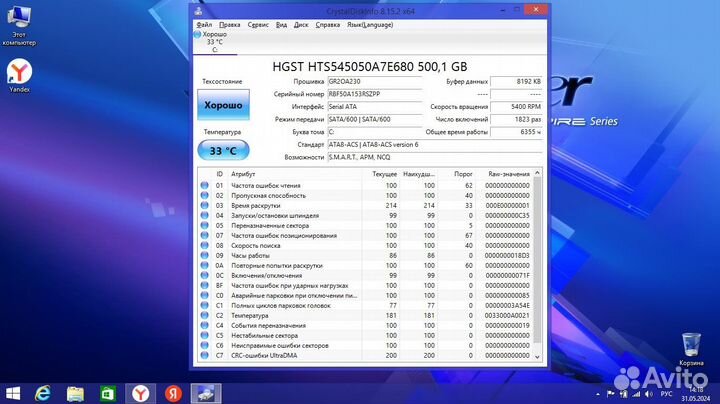Click the 33 °C temperature button
This screenshot has width=720, height=404.
[223, 151]
